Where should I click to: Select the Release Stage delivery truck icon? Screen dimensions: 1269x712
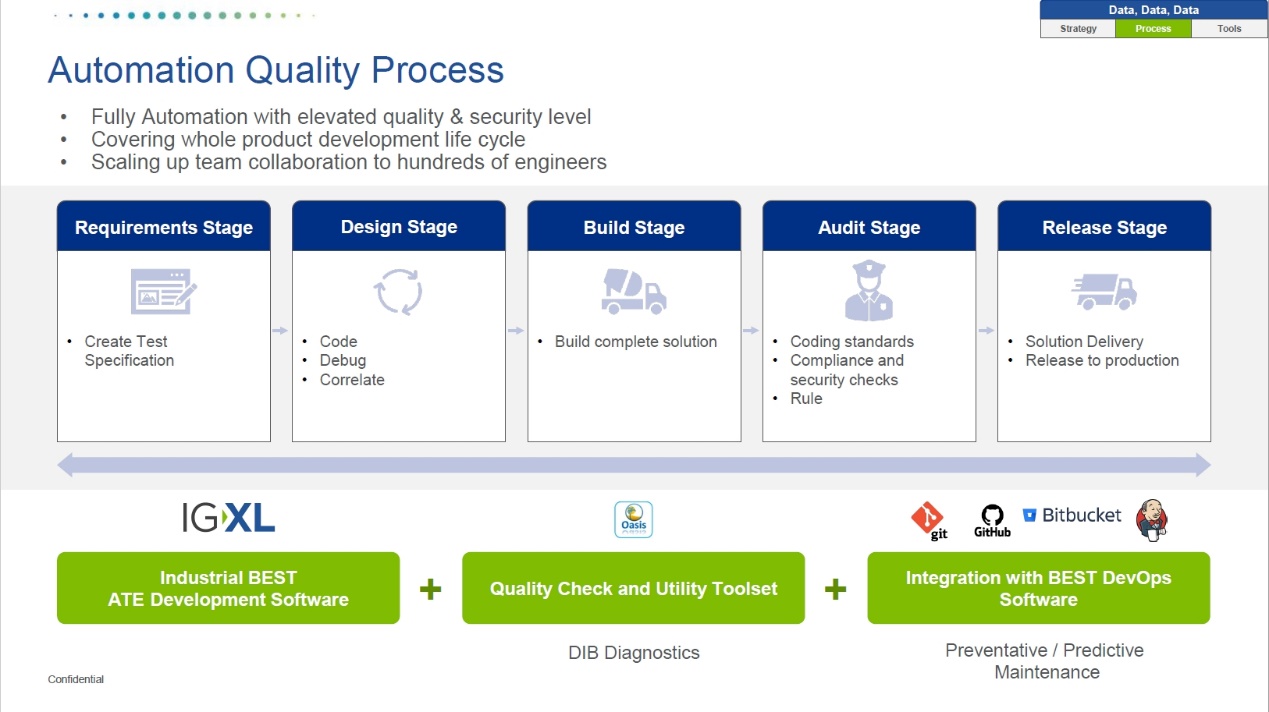point(1104,292)
